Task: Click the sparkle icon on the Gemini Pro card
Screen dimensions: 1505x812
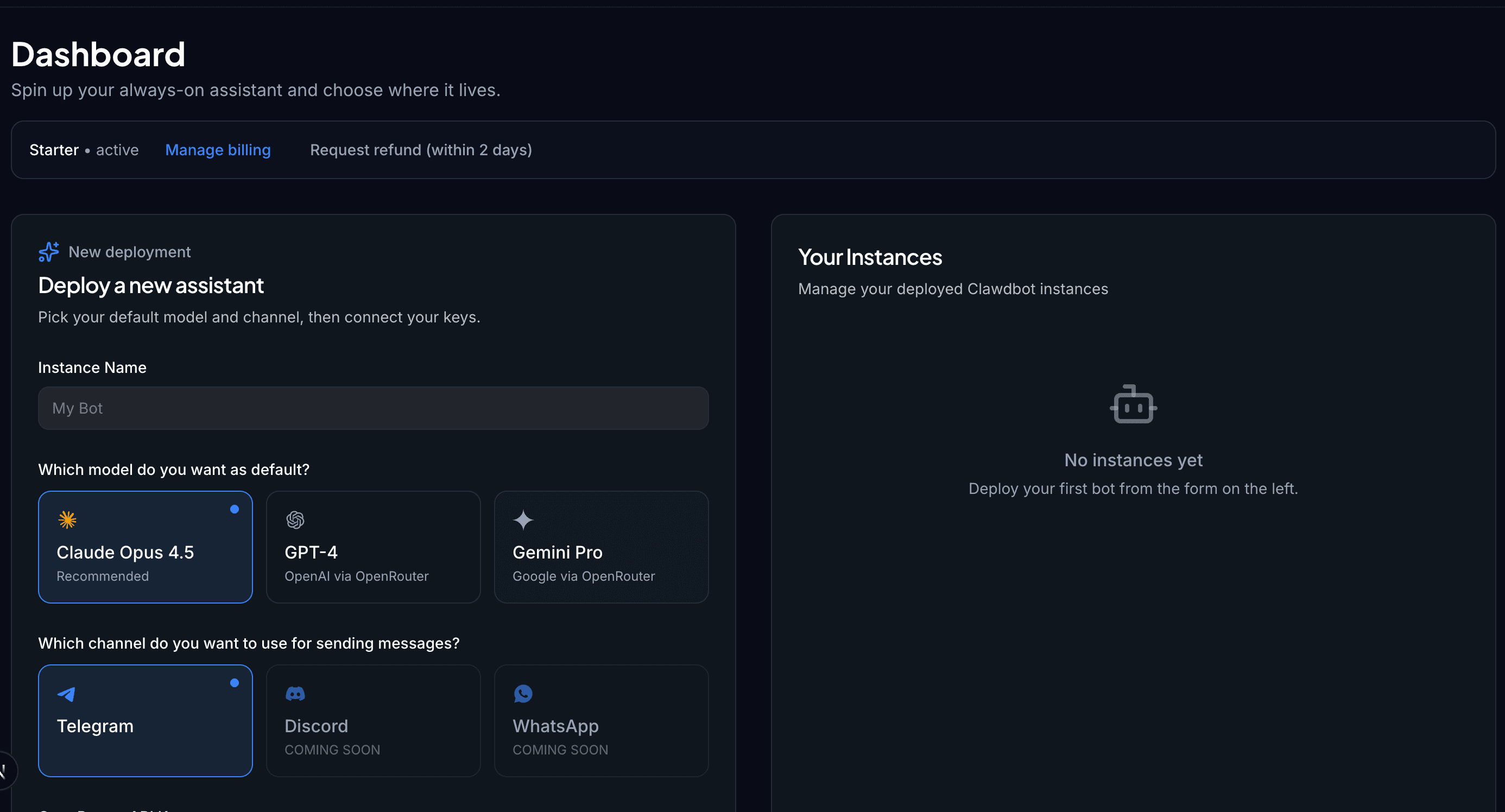Action: pos(523,519)
